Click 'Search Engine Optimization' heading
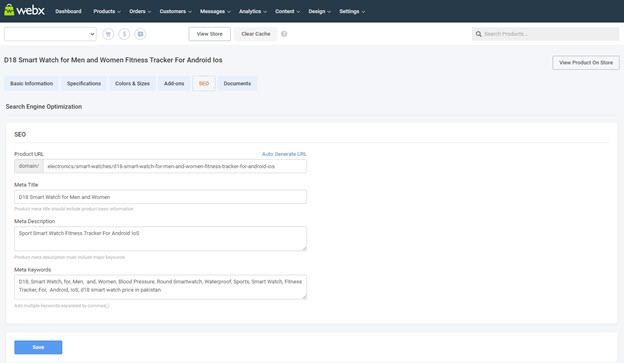This screenshot has height=363, width=624. (x=44, y=107)
